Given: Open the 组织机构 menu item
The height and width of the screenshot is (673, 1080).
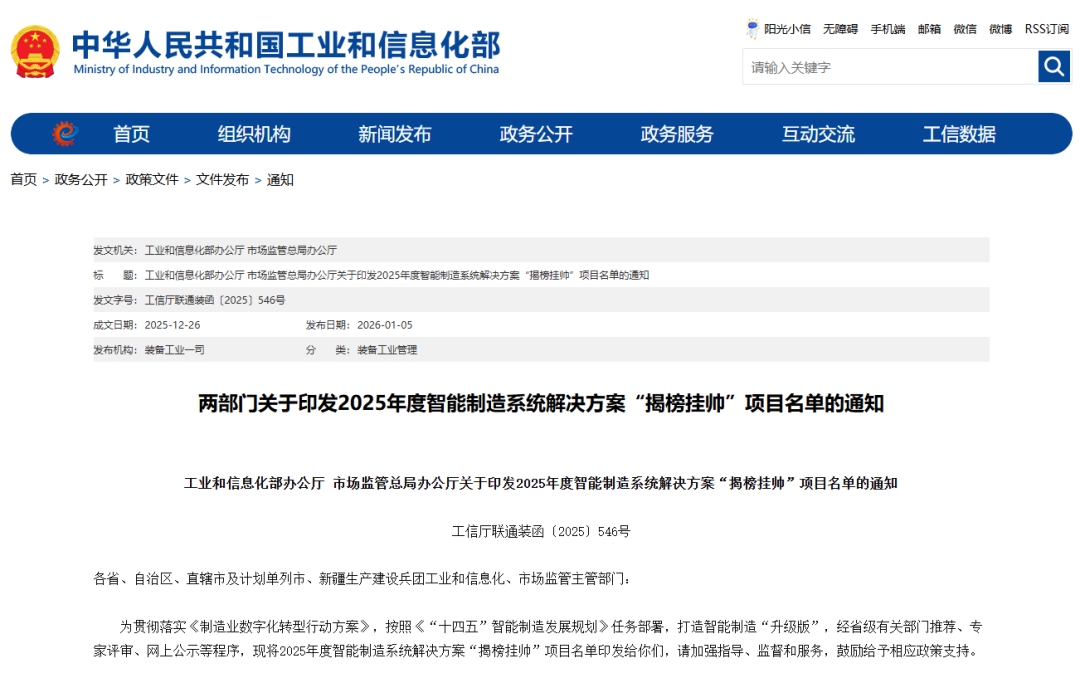Looking at the screenshot, I should point(254,134).
